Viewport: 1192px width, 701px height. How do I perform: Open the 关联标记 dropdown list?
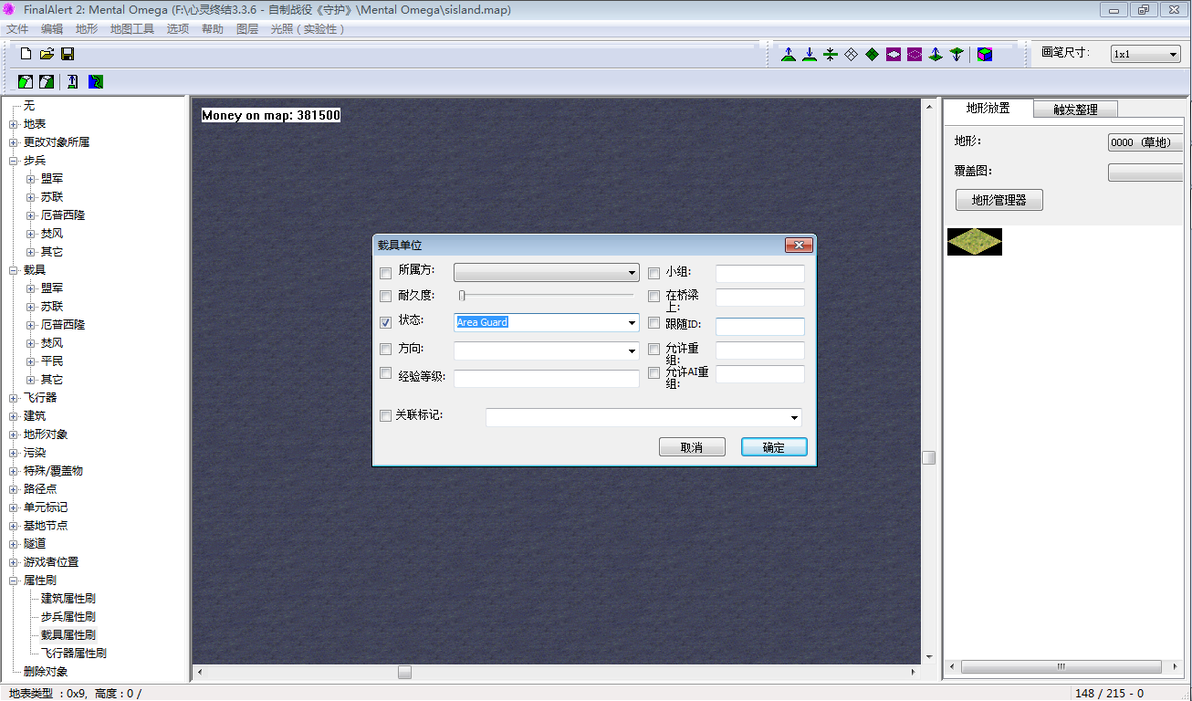click(794, 417)
